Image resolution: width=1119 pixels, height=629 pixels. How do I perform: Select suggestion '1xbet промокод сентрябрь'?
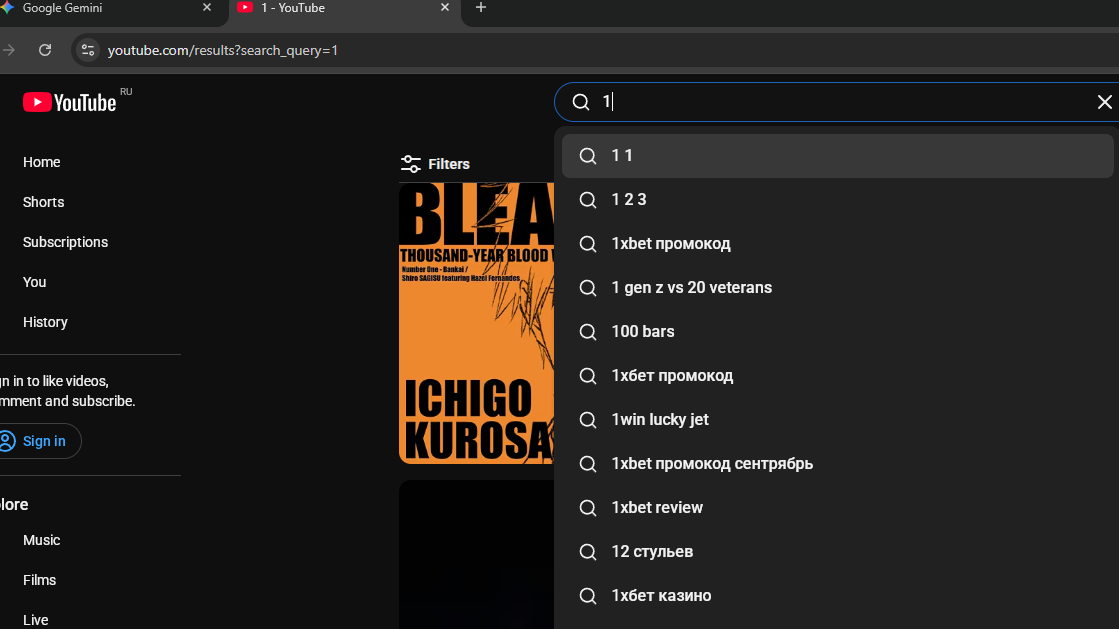838,464
